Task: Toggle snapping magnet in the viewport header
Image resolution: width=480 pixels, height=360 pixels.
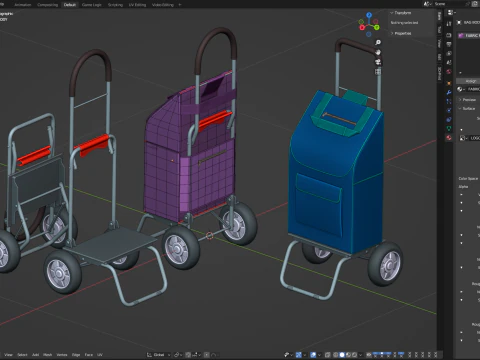Action: coord(188,355)
